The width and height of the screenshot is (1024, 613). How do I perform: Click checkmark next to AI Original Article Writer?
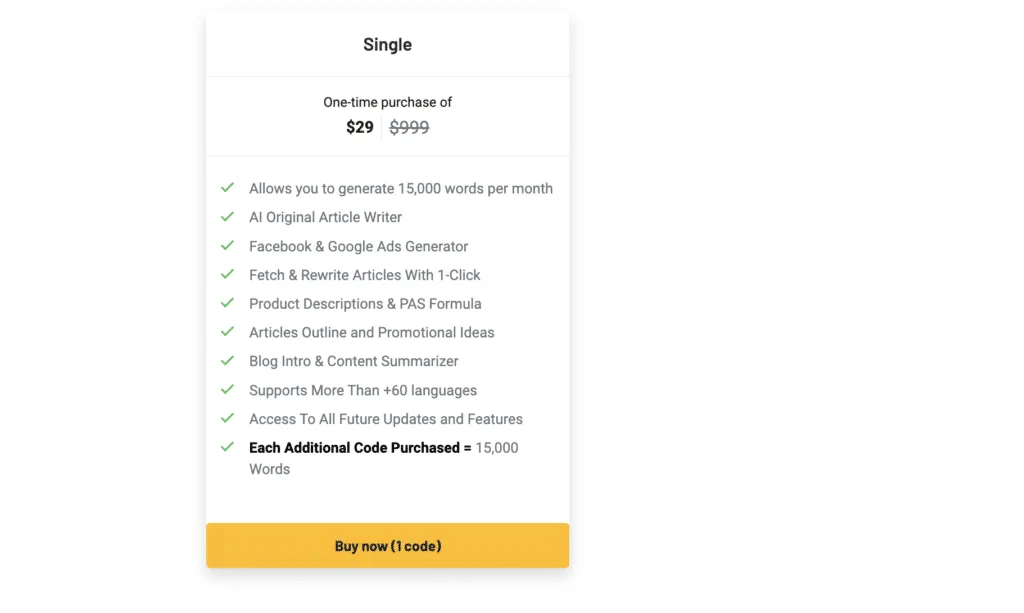click(x=227, y=217)
